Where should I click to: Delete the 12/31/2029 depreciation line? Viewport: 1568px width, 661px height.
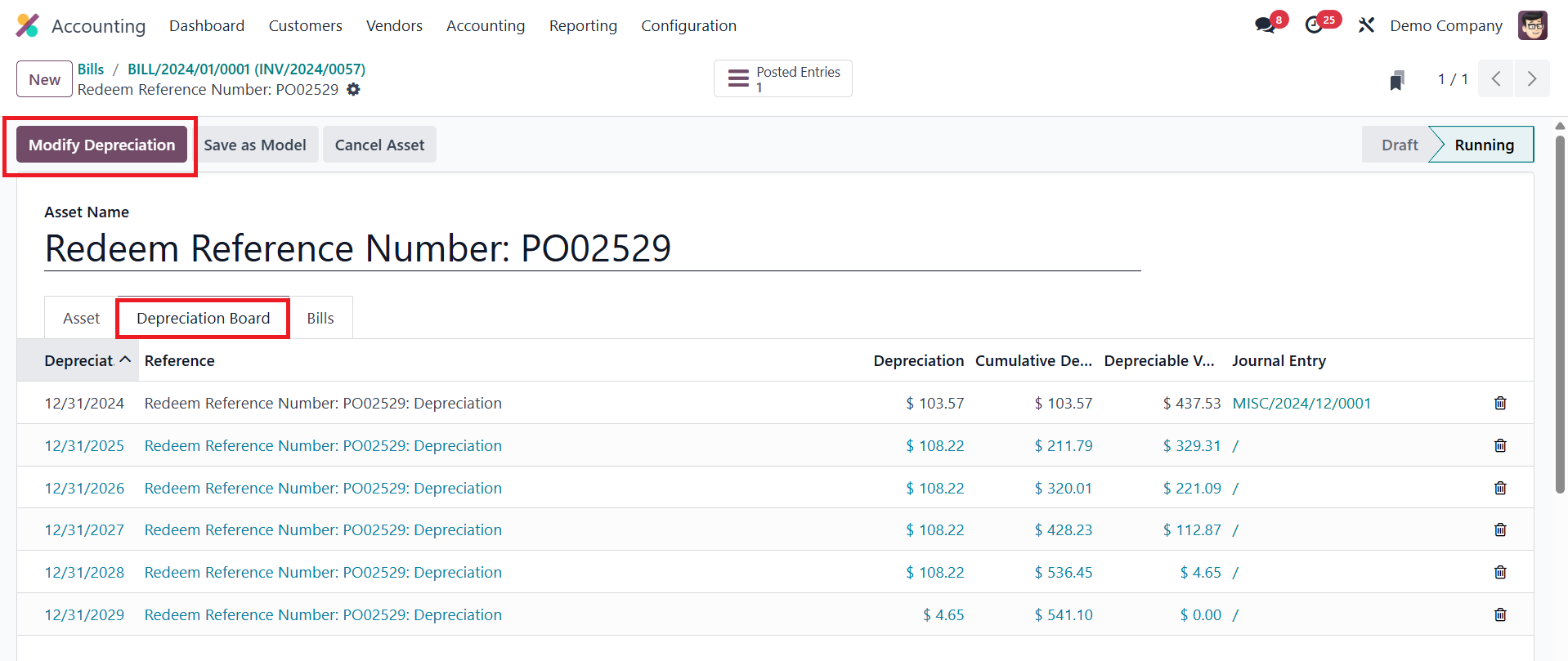[x=1500, y=614]
